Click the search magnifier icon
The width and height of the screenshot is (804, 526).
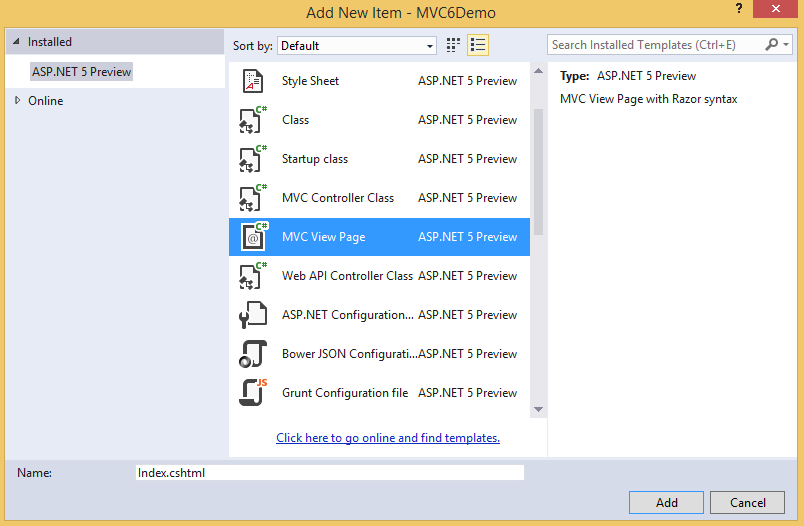pyautogui.click(x=771, y=45)
